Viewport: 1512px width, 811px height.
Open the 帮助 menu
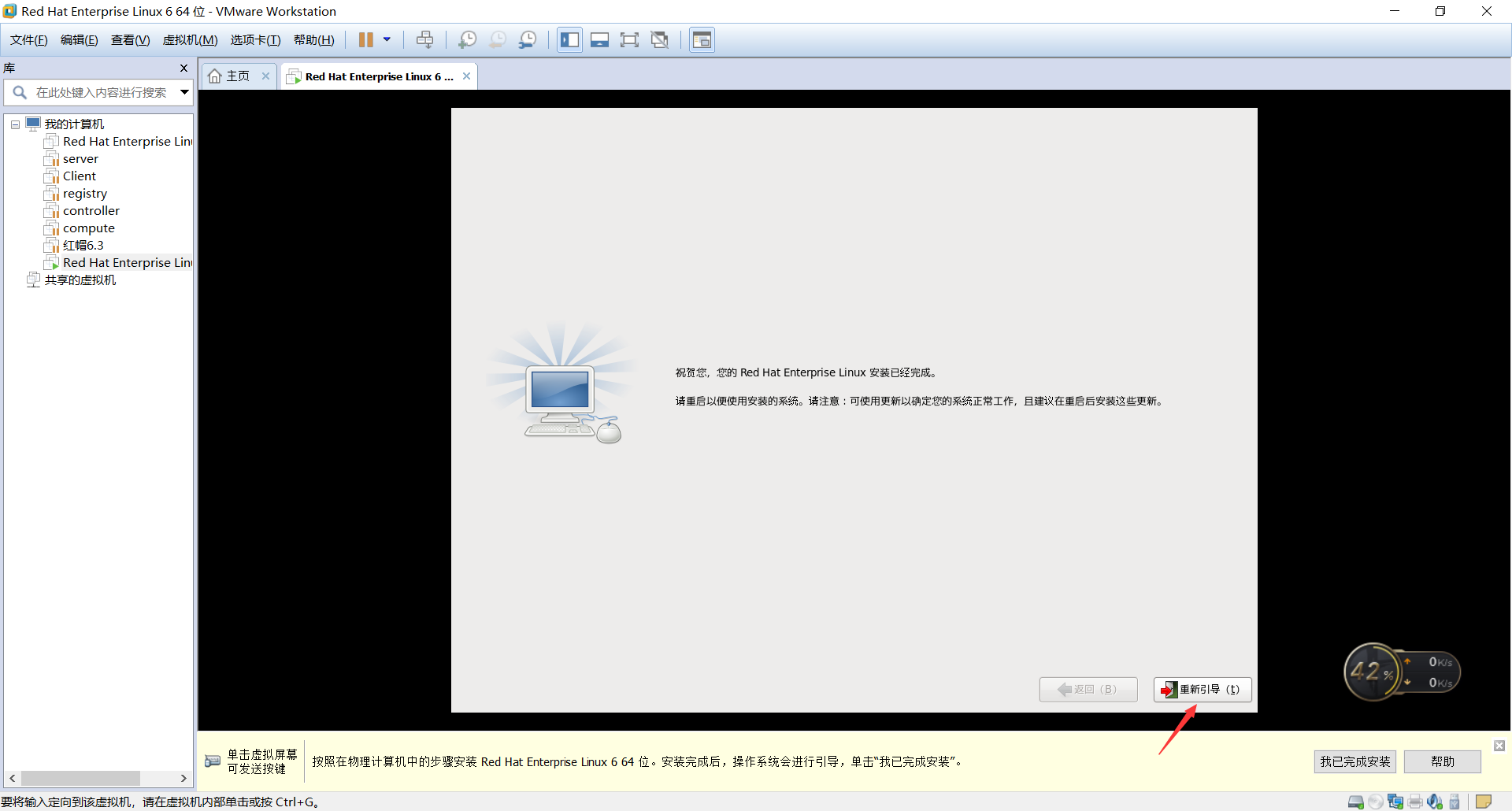(x=314, y=40)
